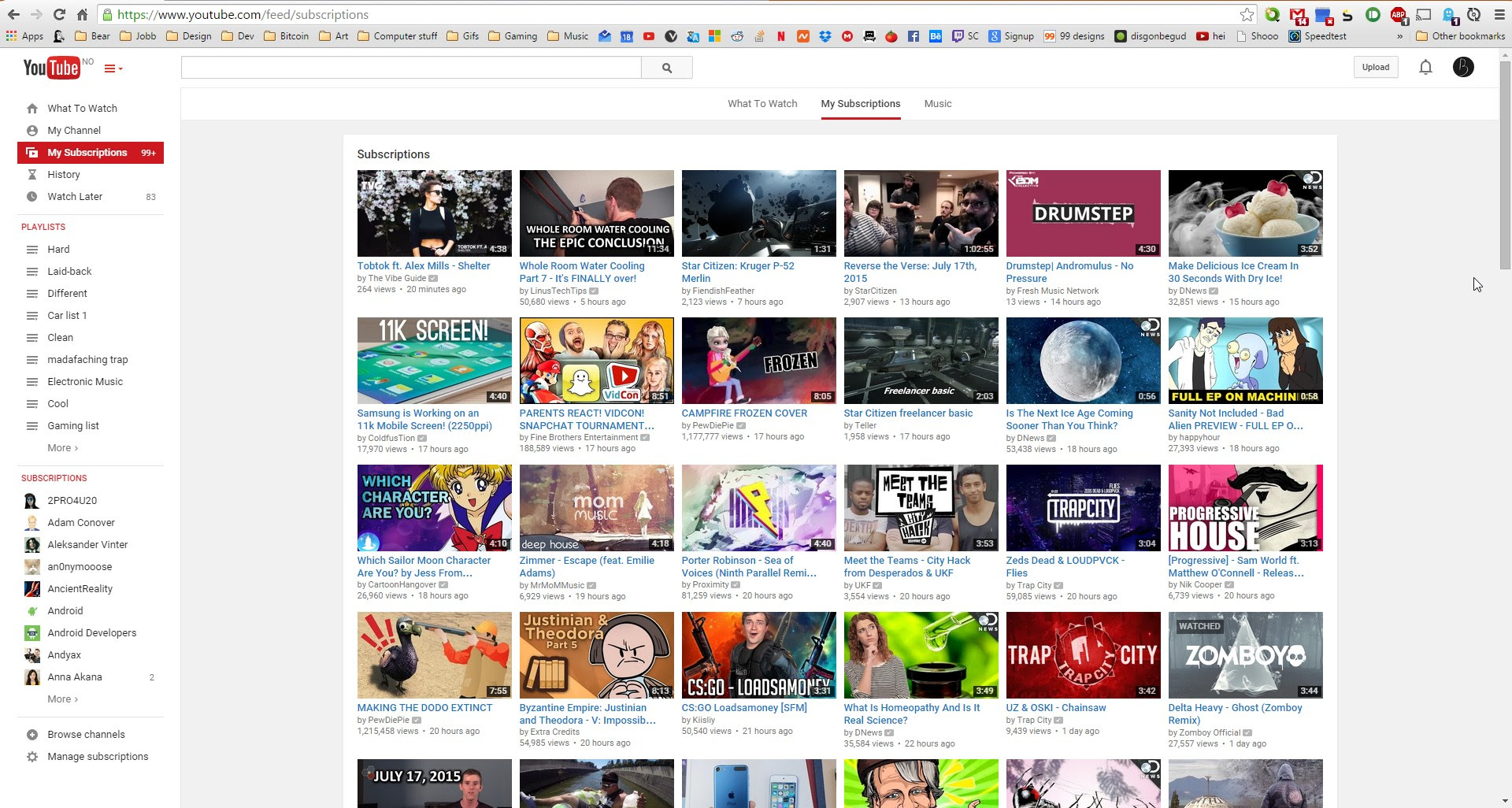Open the red guide menu hamburger icon
Image resolution: width=1512 pixels, height=808 pixels.
pos(113,69)
